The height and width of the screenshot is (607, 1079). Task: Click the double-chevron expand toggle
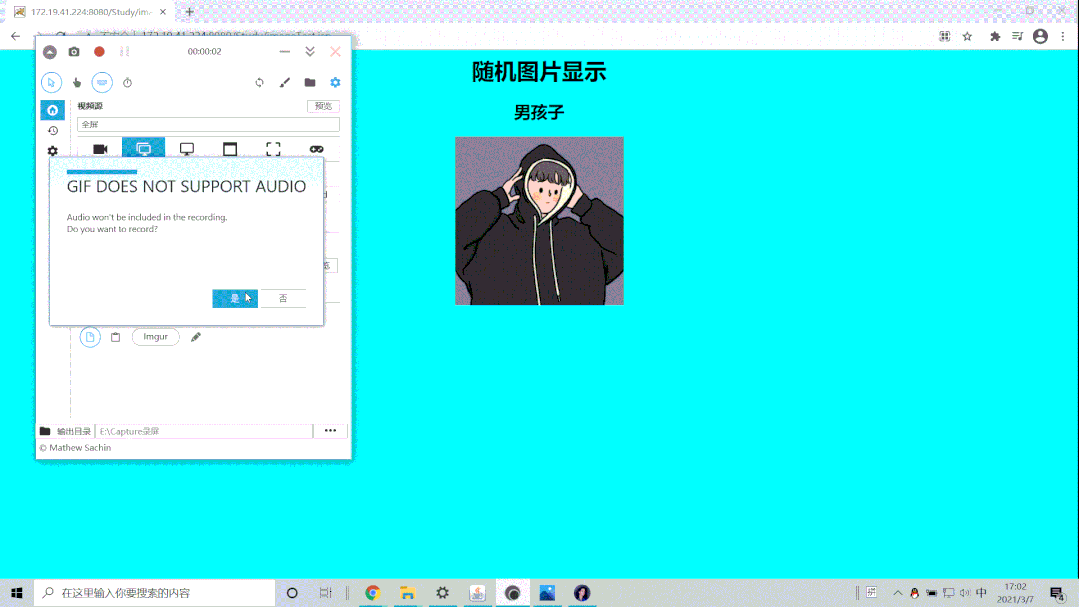pos(310,52)
